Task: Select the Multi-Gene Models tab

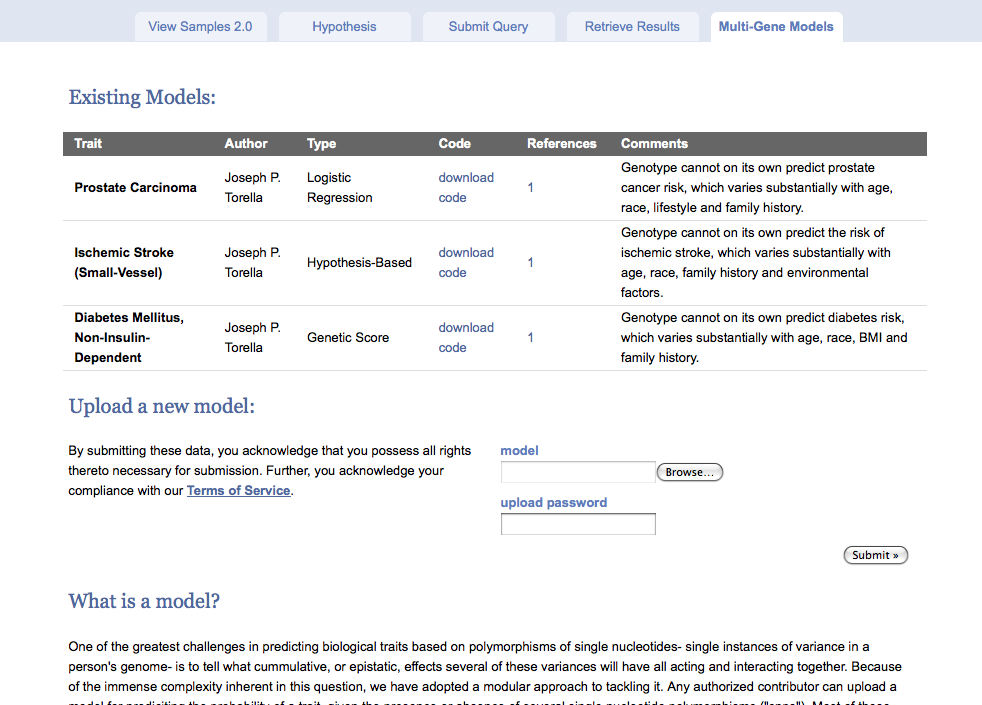Action: pyautogui.click(x=776, y=27)
